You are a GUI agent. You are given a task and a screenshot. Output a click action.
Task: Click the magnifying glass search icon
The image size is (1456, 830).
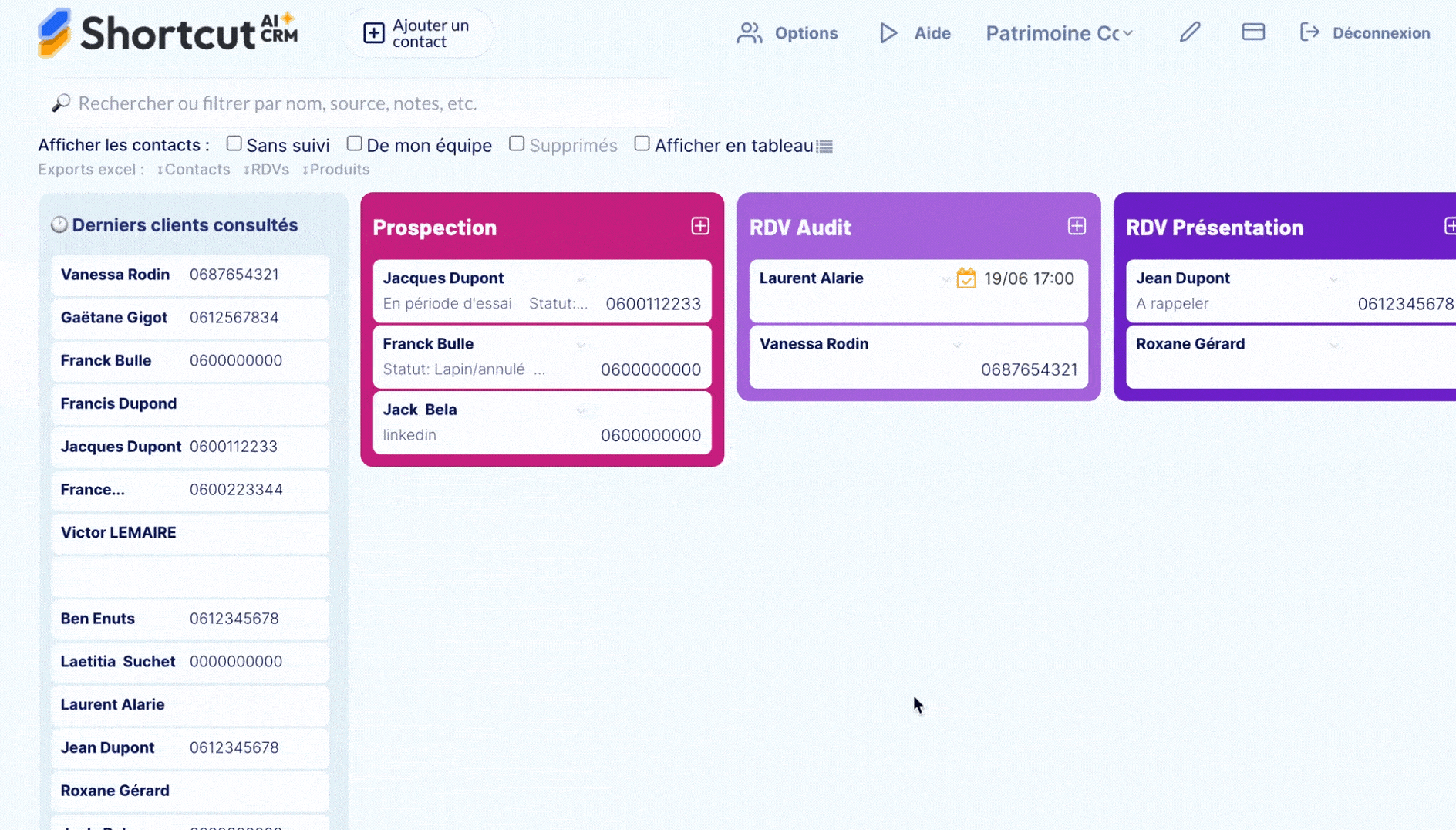pyautogui.click(x=61, y=103)
